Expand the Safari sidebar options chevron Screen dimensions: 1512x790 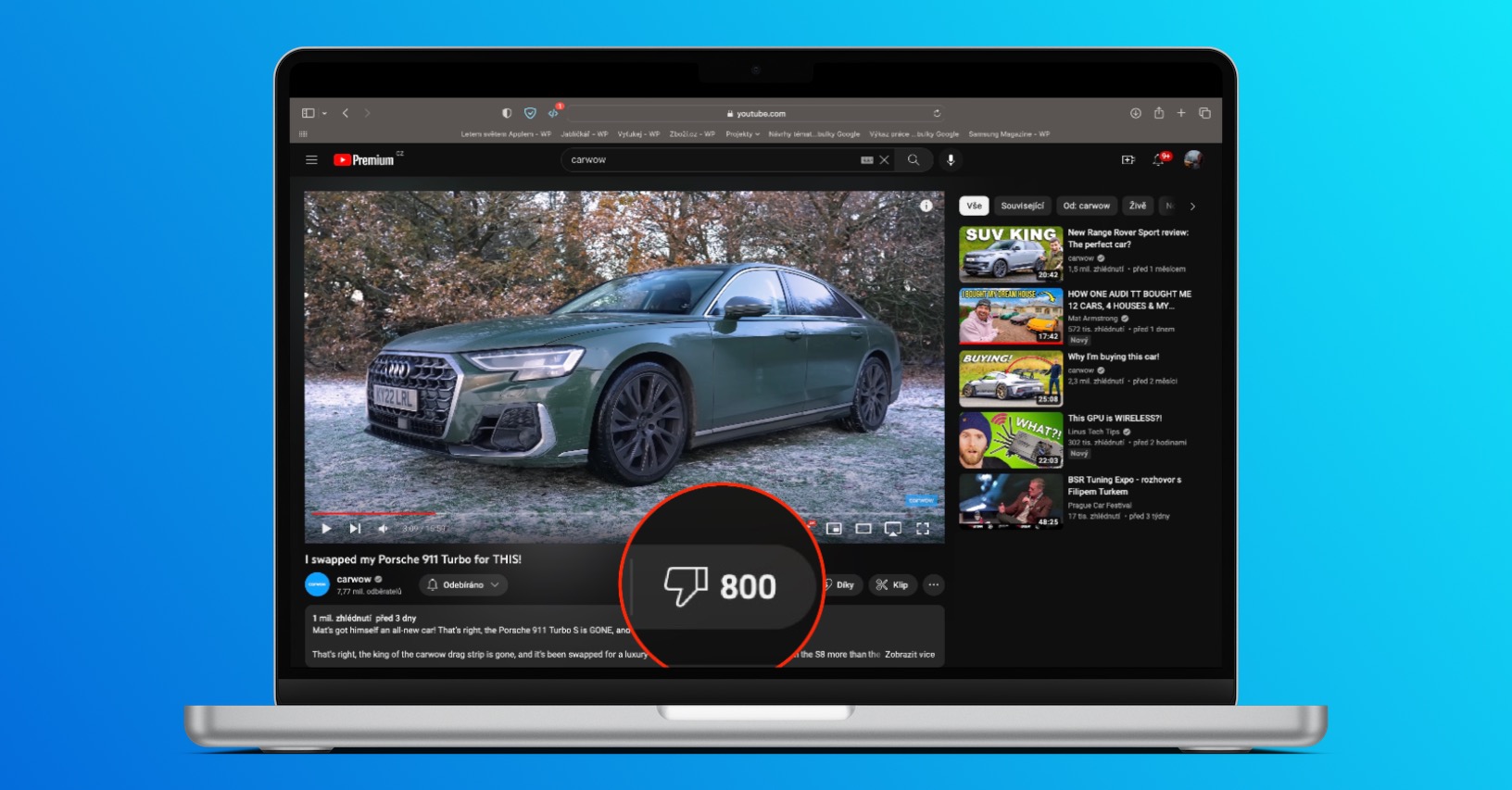[x=324, y=114]
